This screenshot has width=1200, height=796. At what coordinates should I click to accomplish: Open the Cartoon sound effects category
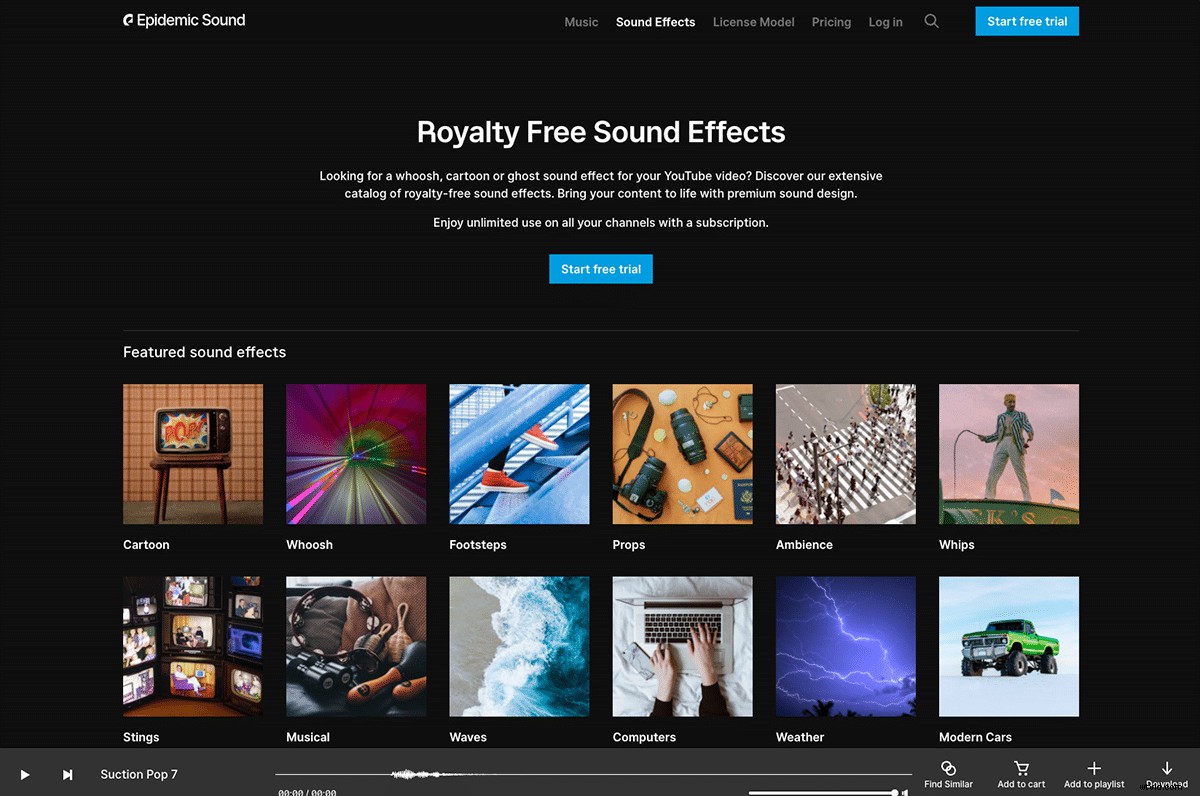click(193, 453)
